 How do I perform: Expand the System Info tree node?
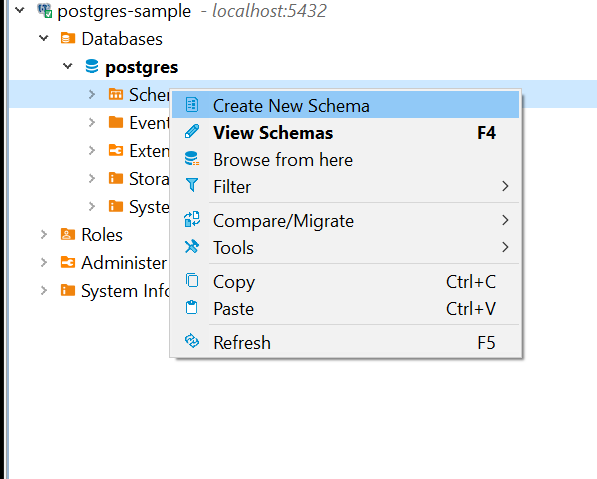pyautogui.click(x=44, y=290)
